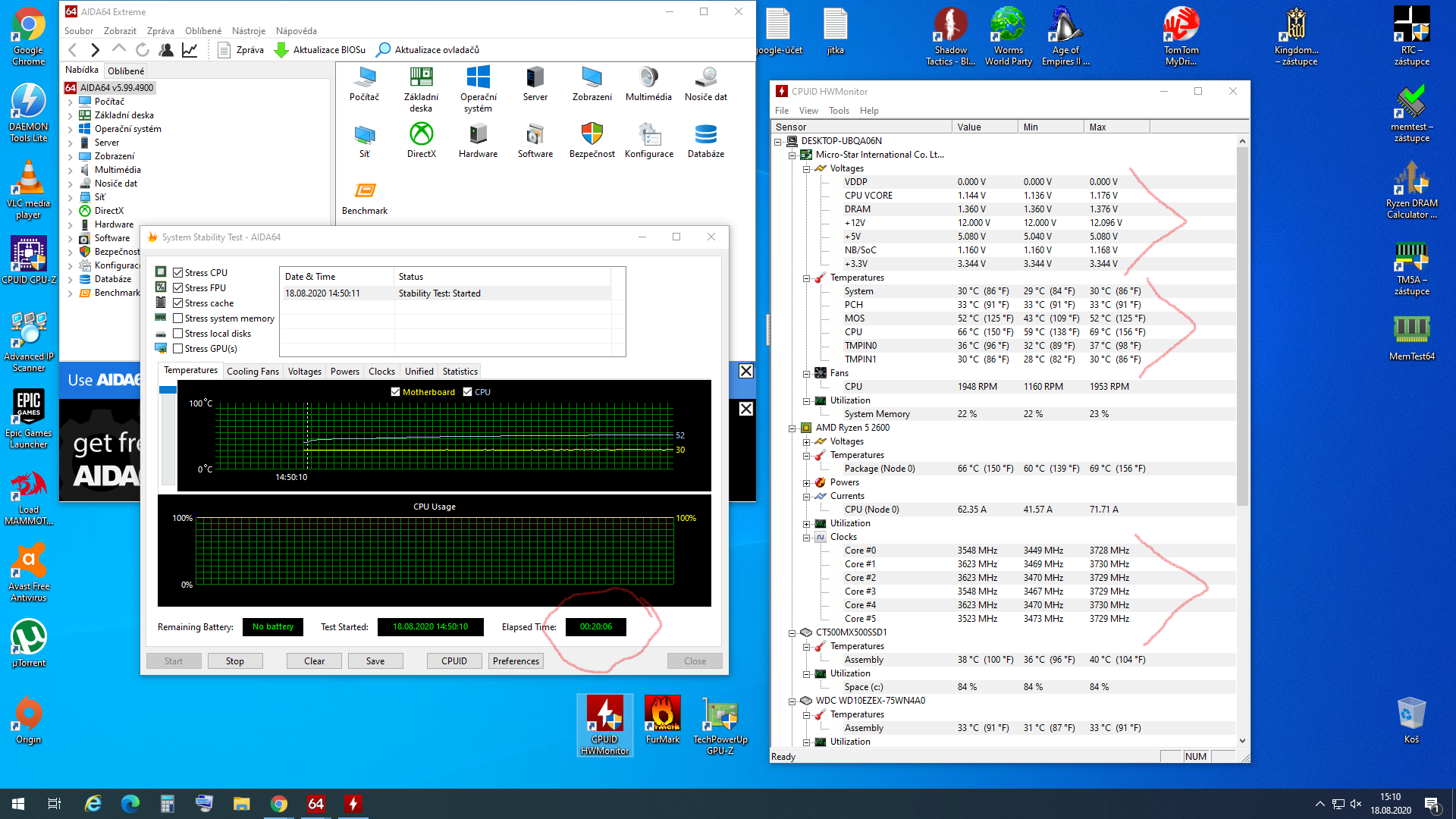Click the AIDA64 icon on the taskbar

click(316, 804)
